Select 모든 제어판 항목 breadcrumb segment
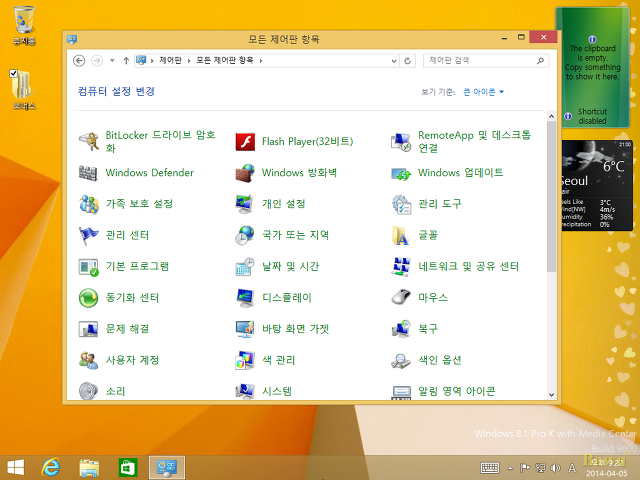This screenshot has width=640, height=480. [224, 60]
